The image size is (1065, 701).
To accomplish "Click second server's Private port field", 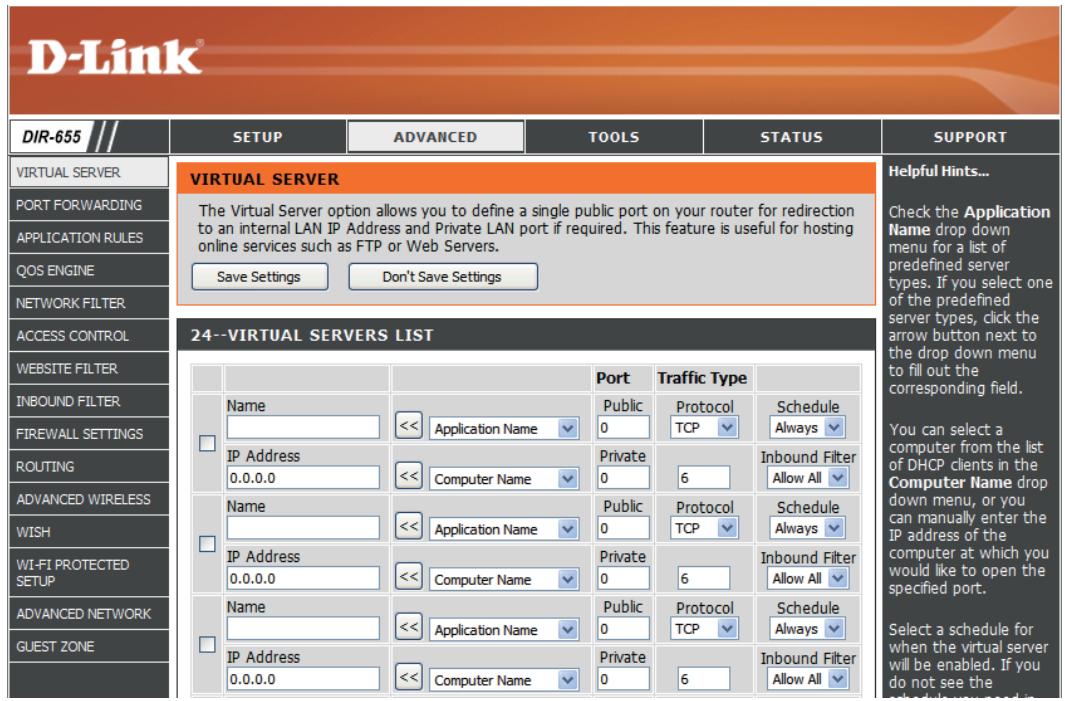I will click(624, 578).
